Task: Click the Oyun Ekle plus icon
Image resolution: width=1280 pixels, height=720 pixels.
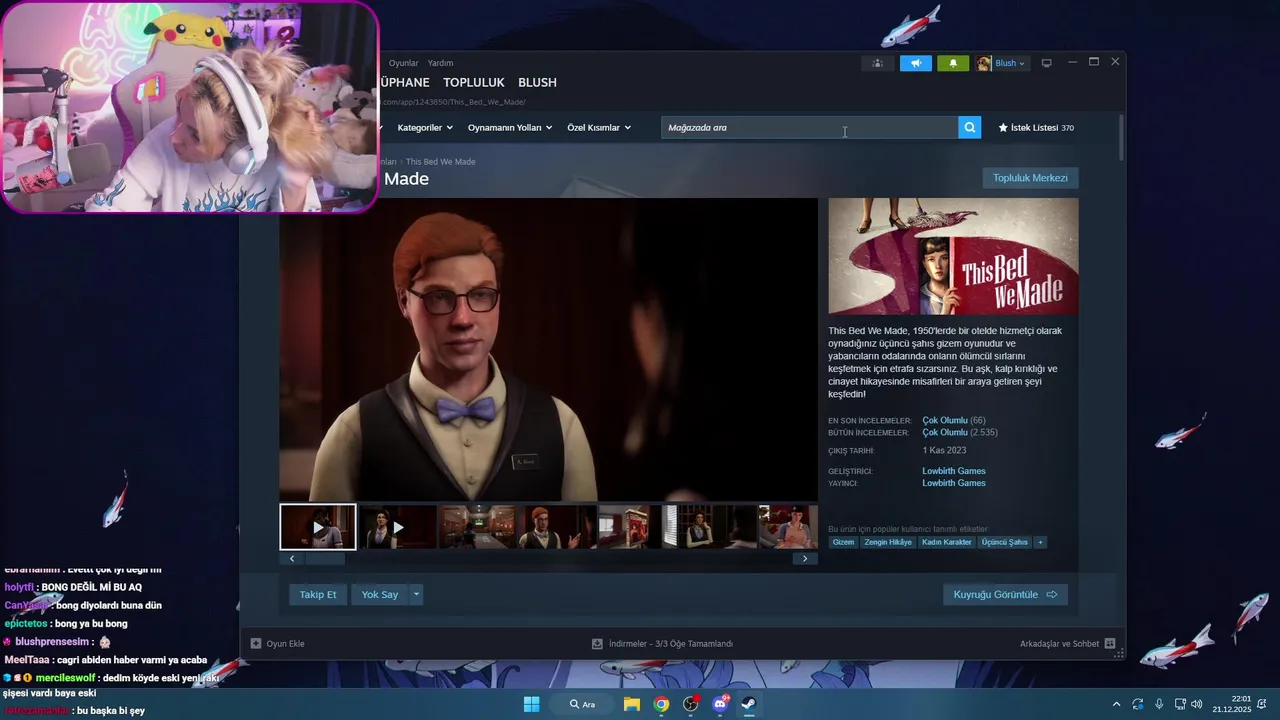Action: tap(256, 644)
